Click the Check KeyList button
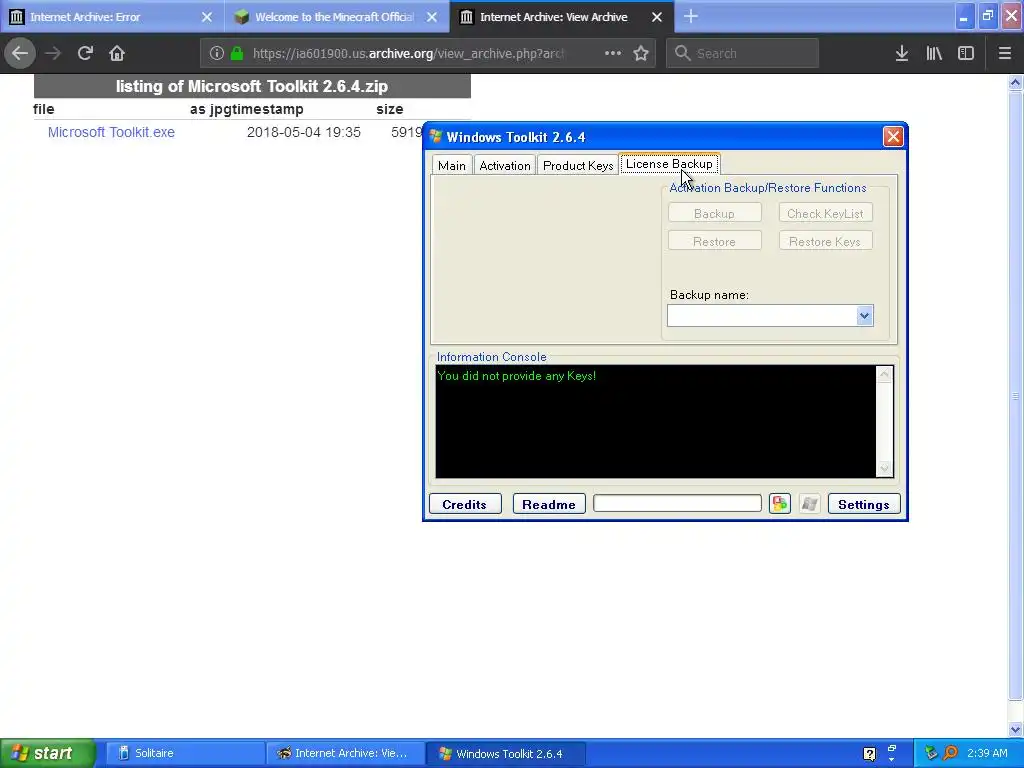1024x768 pixels. (825, 214)
